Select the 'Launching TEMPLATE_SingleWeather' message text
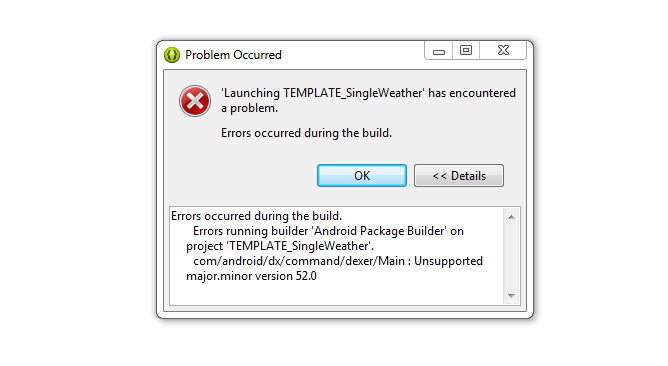This screenshot has width=668, height=366. pyautogui.click(x=322, y=93)
